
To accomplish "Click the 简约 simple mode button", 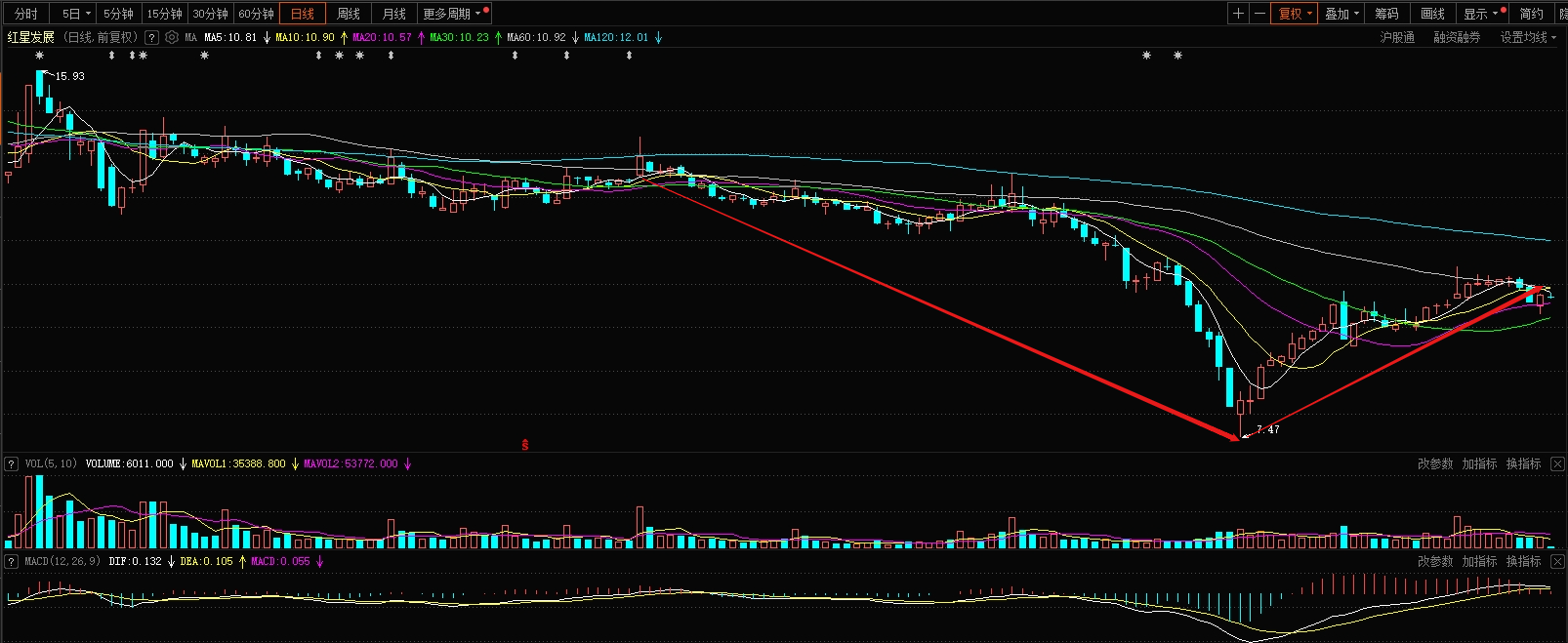I will (1531, 14).
